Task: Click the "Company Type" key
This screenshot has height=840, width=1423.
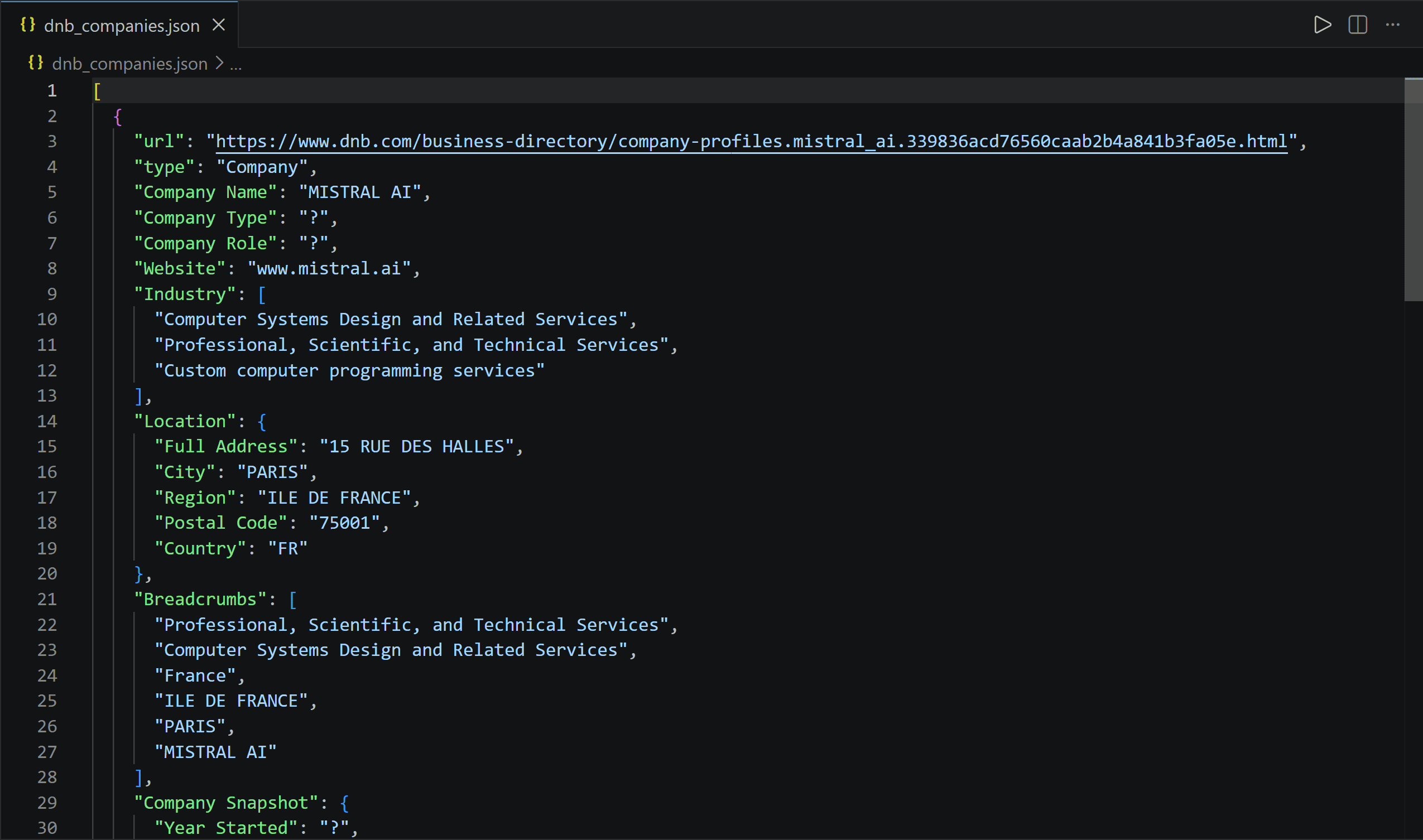Action: (205, 218)
